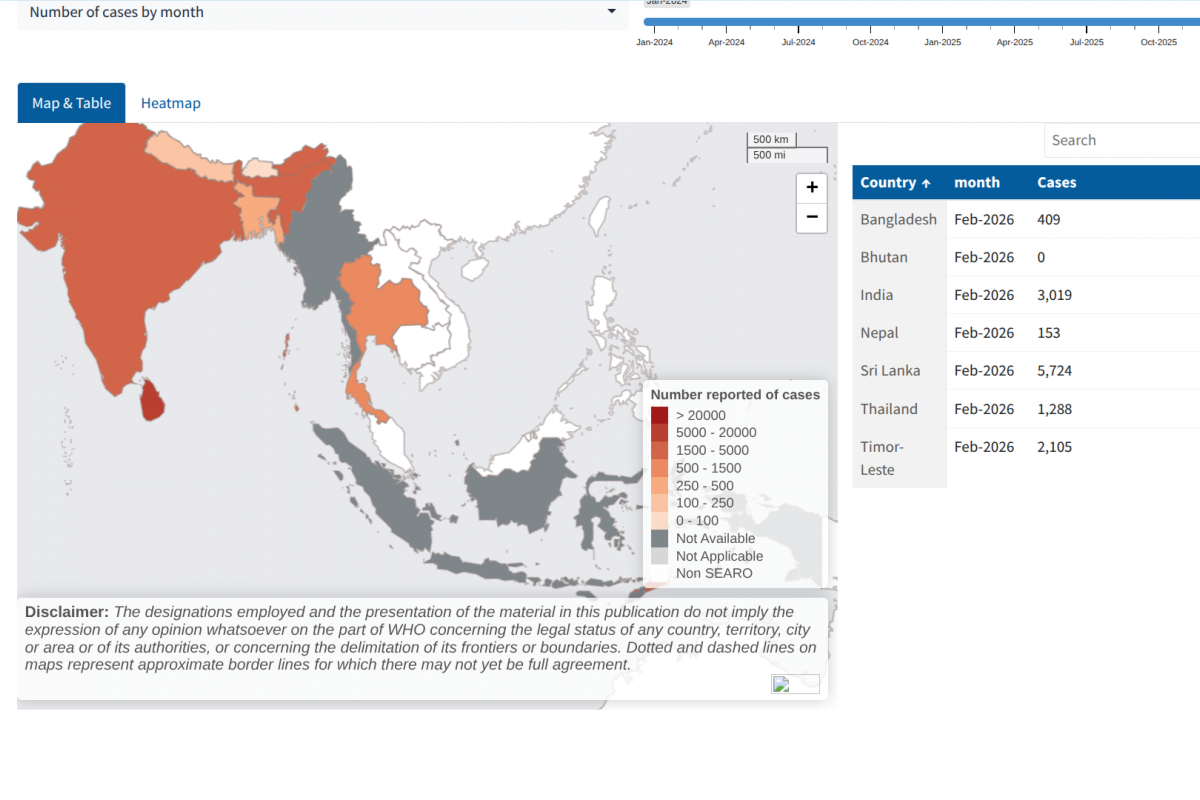
Task: Click the 'Not Available' gray legend swatch
Action: tap(659, 539)
